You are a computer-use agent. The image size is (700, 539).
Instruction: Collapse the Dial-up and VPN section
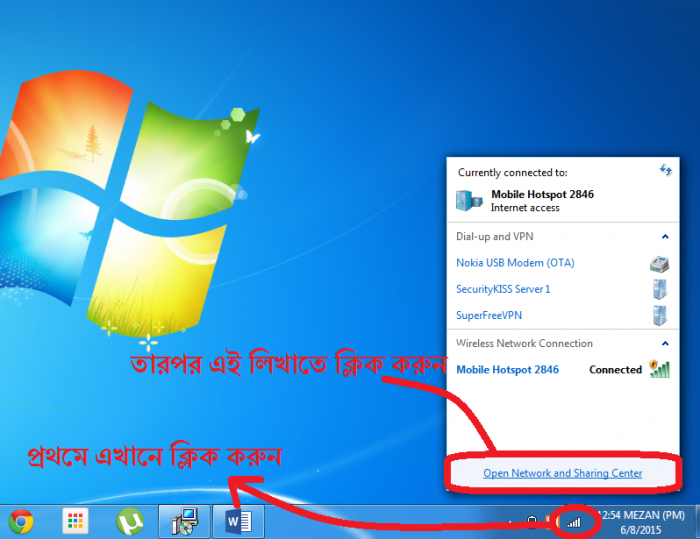pyautogui.click(x=665, y=236)
